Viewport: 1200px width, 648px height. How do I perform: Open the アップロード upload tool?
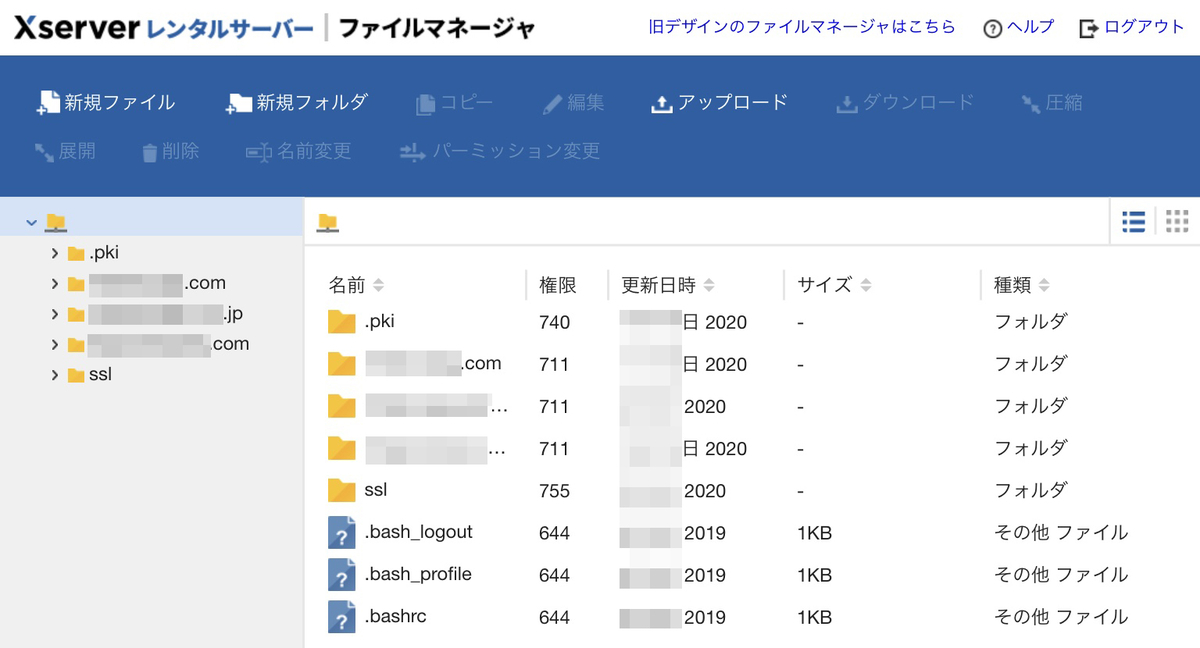click(719, 102)
